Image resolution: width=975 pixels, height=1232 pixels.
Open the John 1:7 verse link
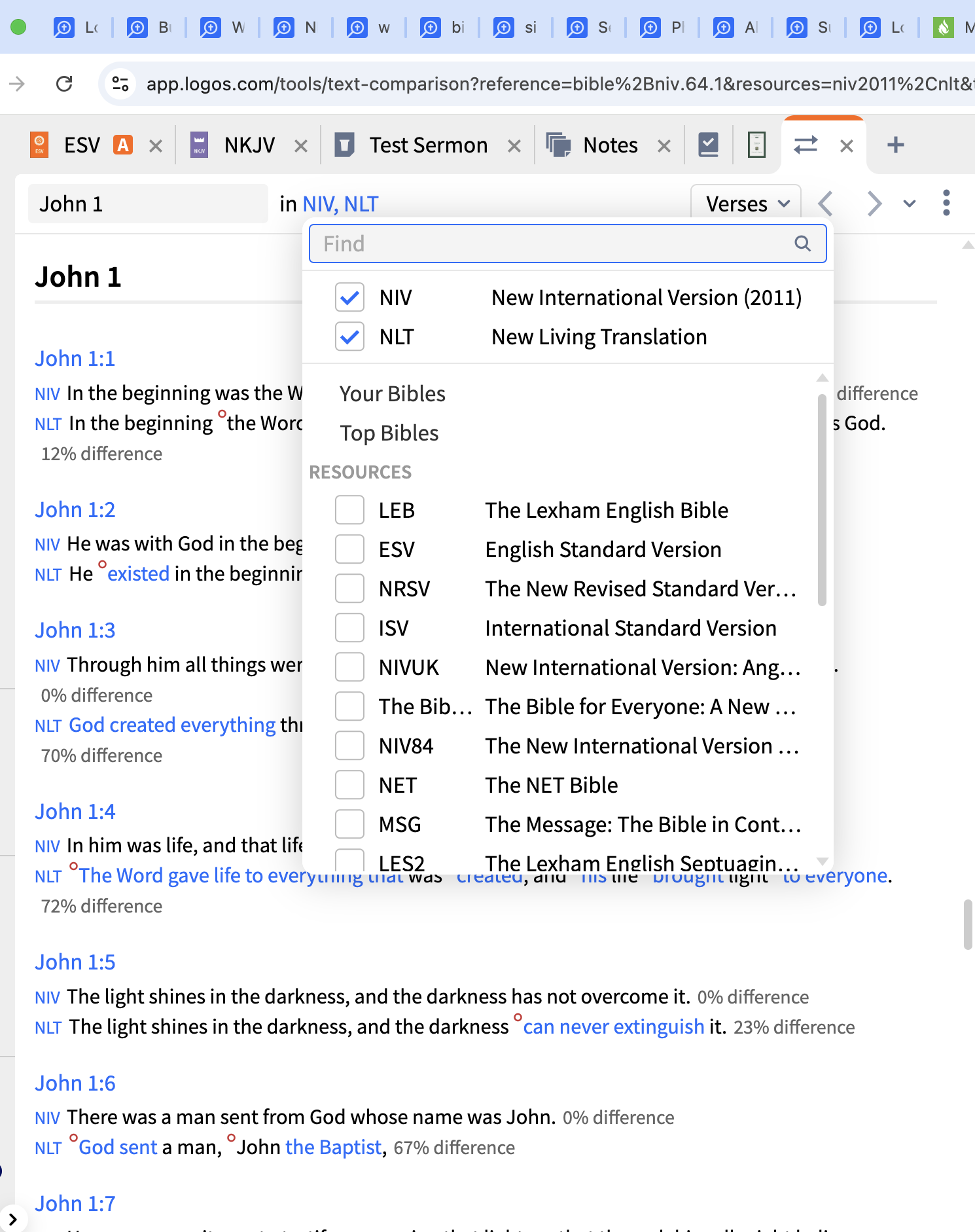pos(75,1204)
